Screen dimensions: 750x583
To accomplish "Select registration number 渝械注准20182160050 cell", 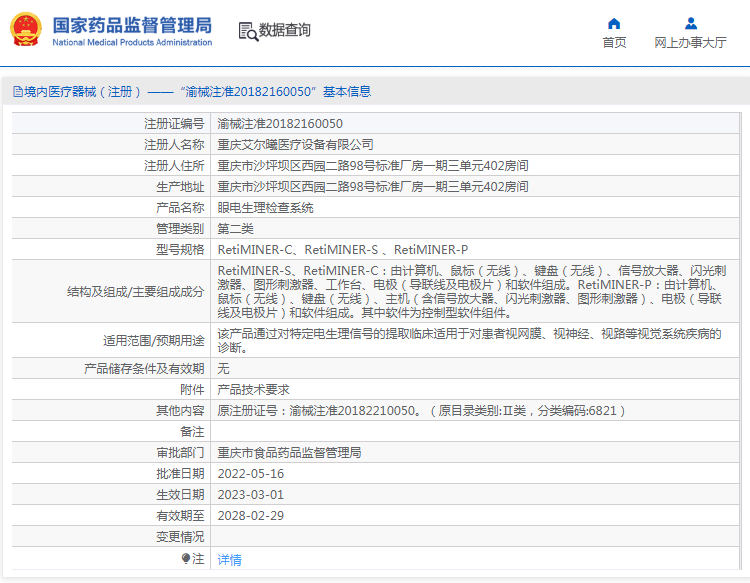I will point(280,124).
